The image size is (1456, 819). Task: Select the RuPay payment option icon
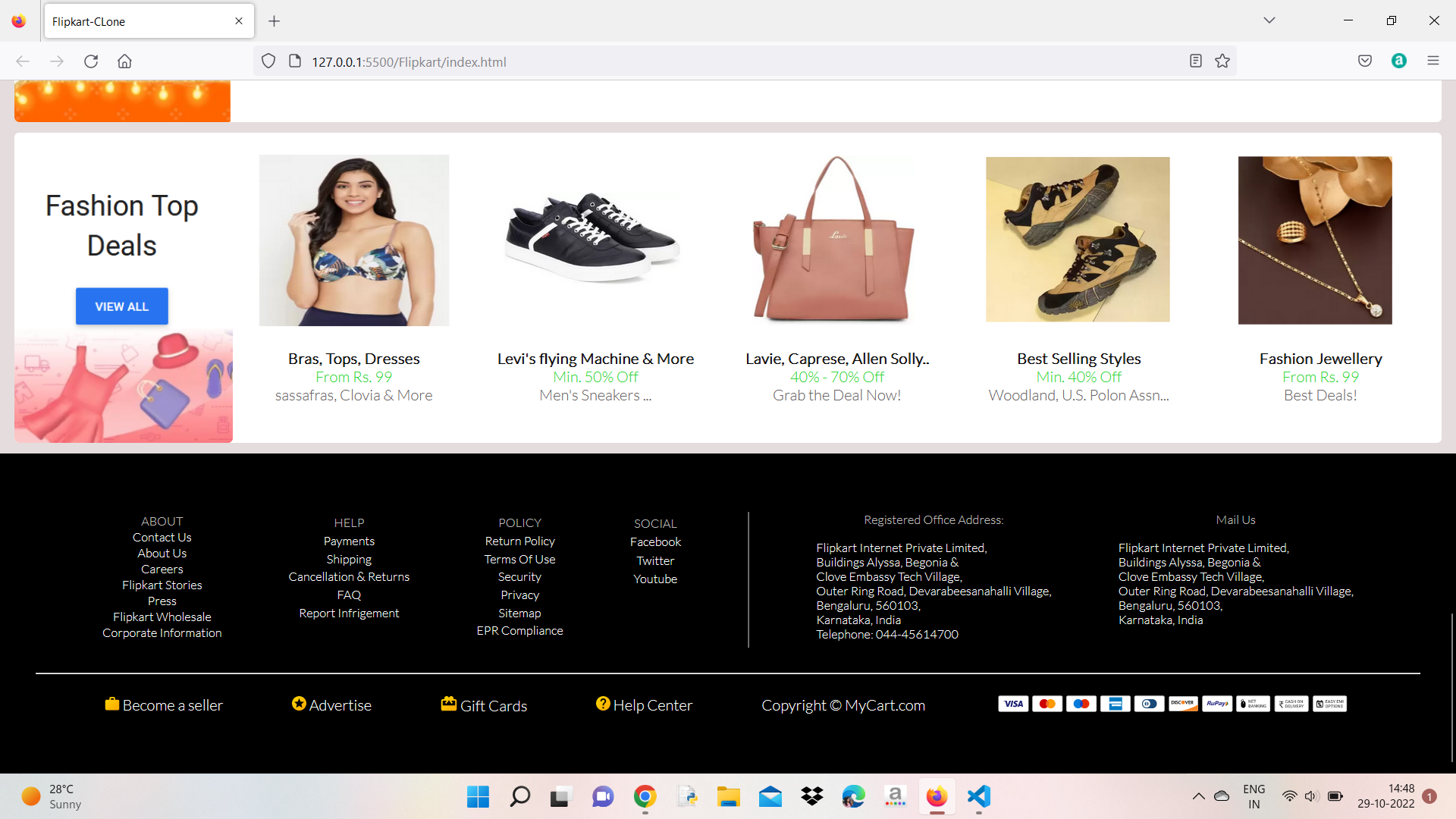pos(1217,704)
